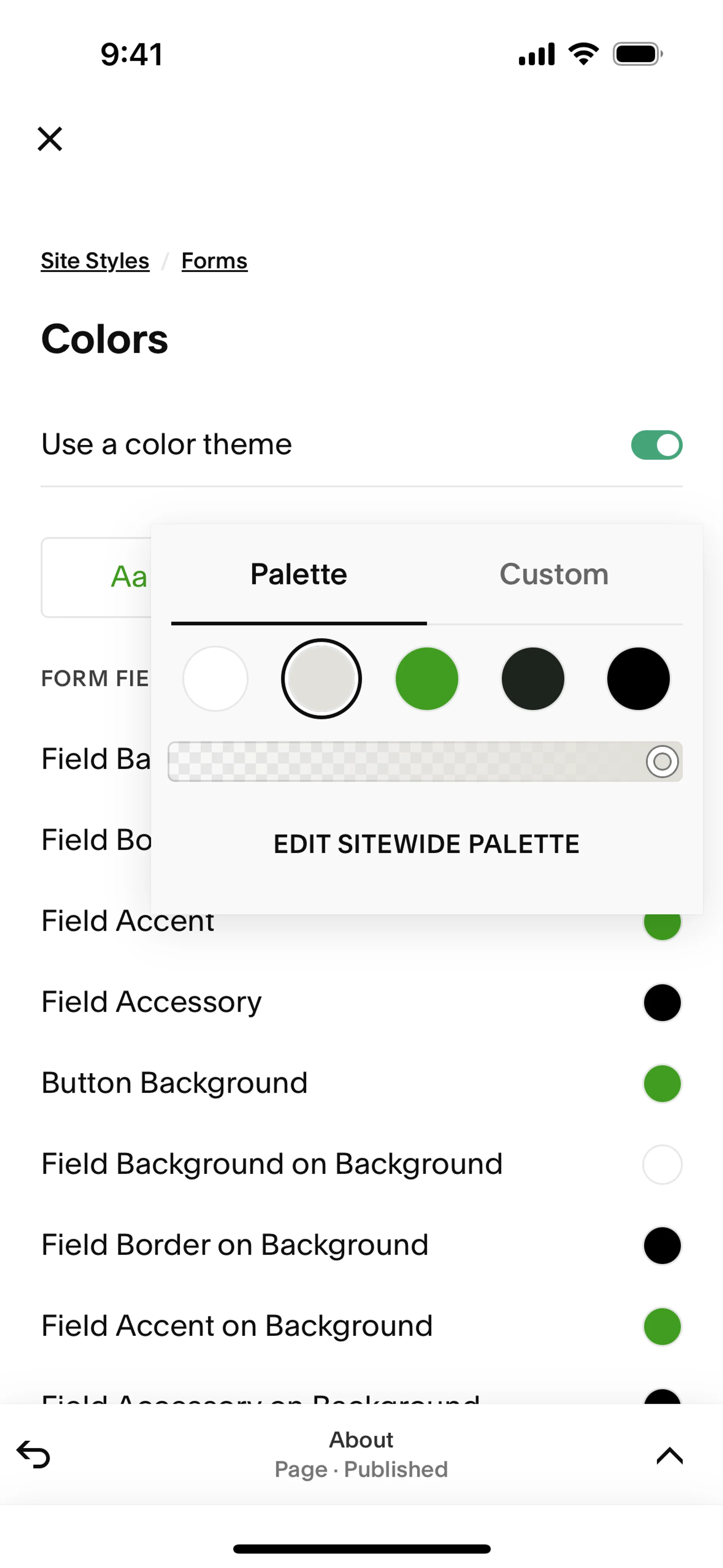The image size is (723, 1568).
Task: Select the green palette swatch
Action: [x=427, y=679]
